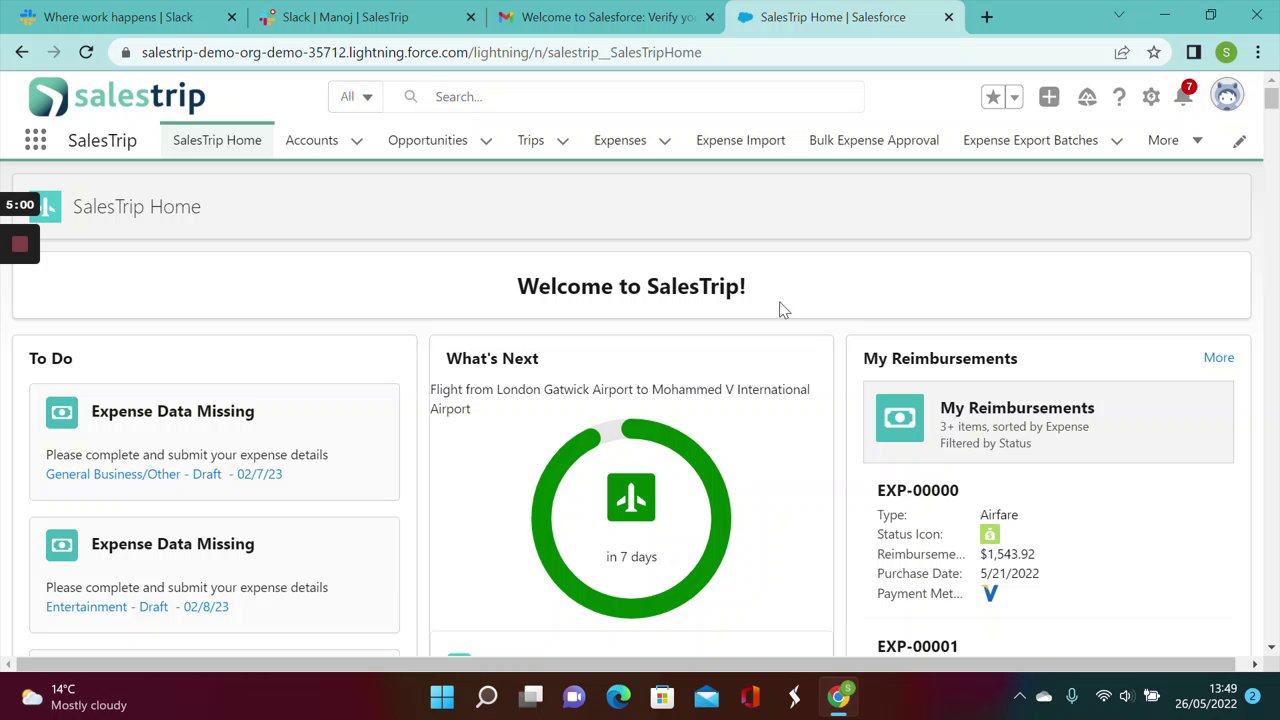
Task: Open Chrome tab search chevron
Action: click(x=1119, y=15)
